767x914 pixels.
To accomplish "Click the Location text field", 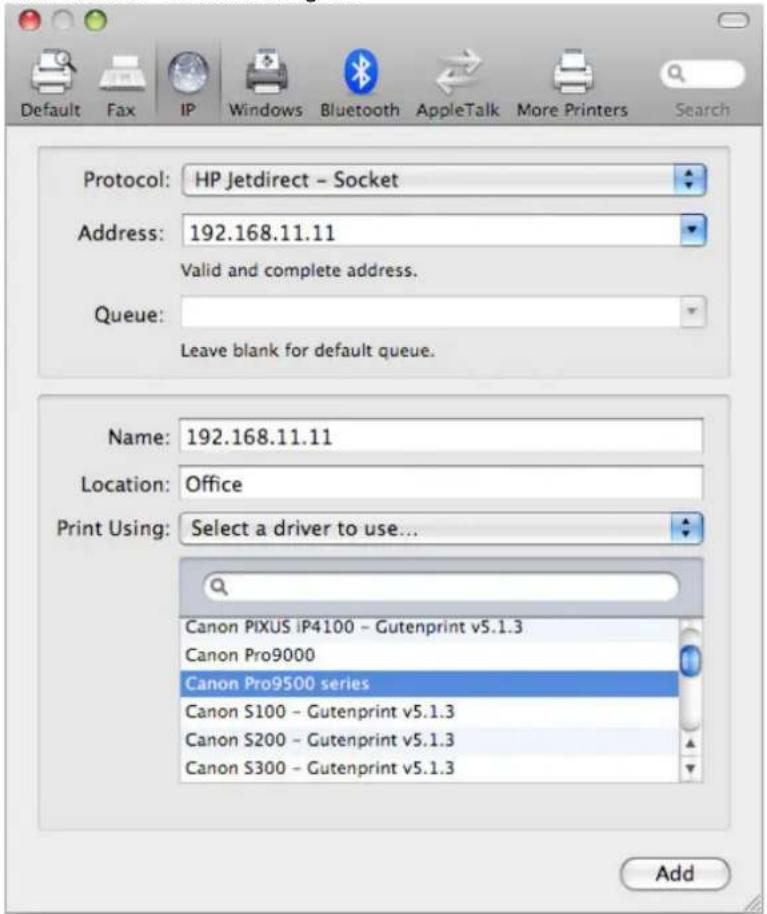I will [441, 483].
